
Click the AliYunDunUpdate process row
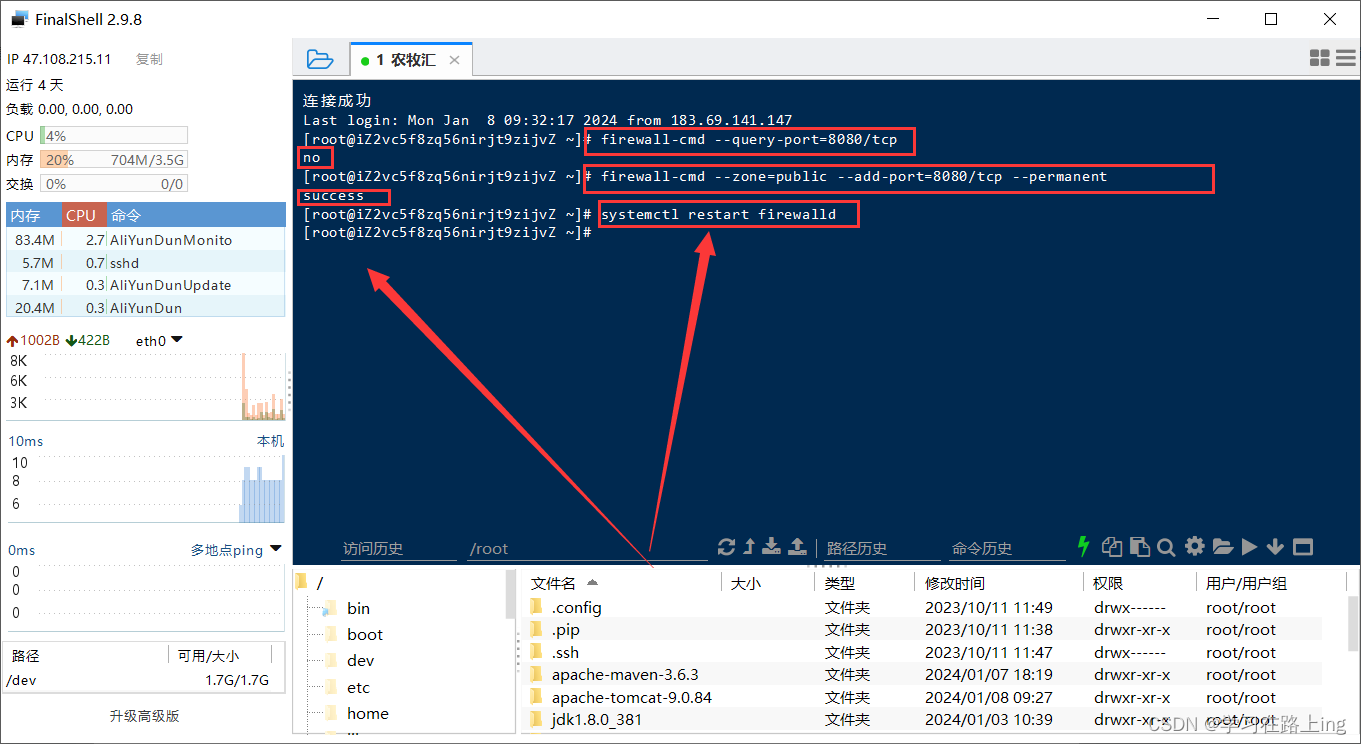pos(146,285)
